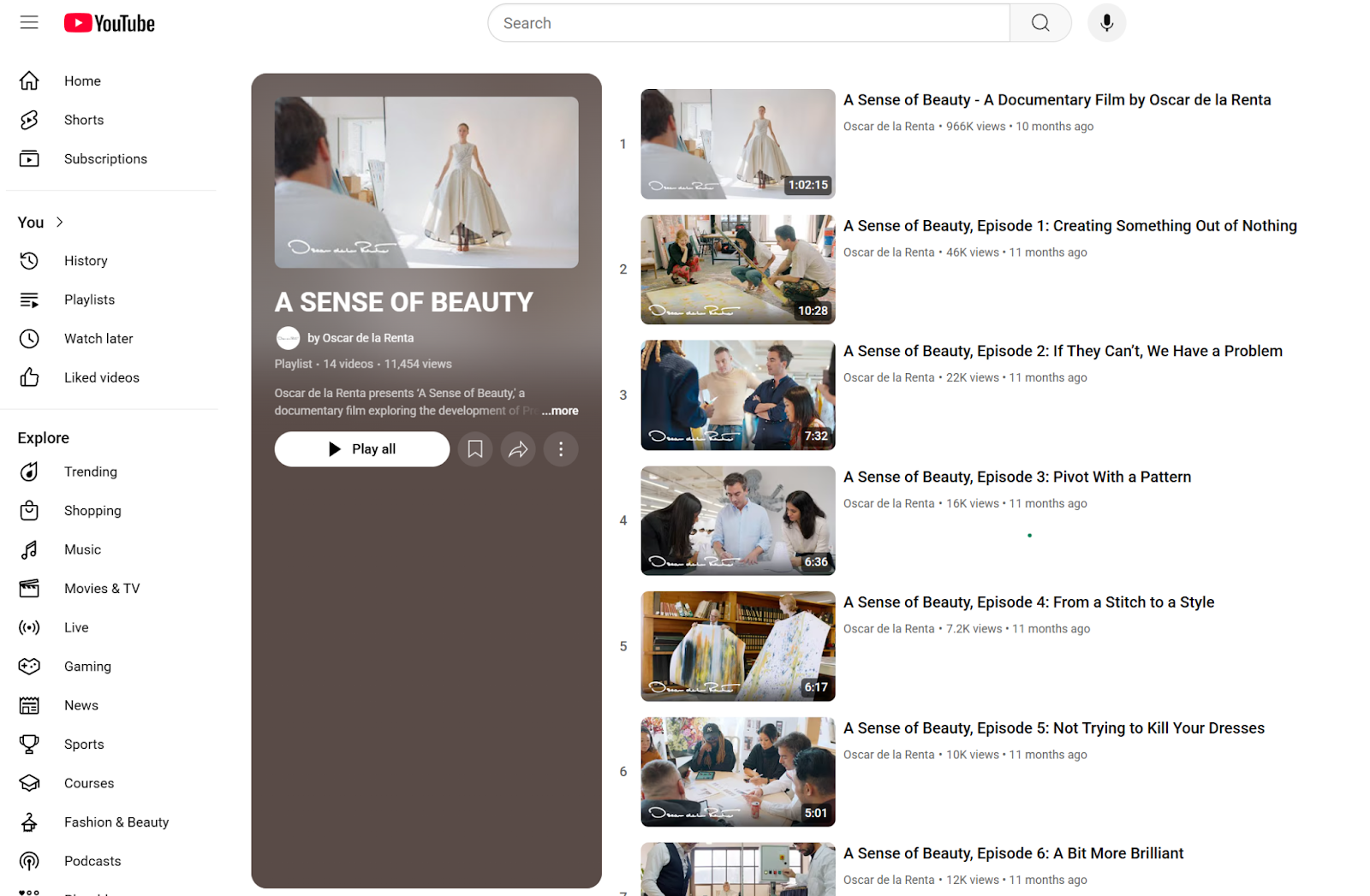Screen dimensions: 1370x896
Task: Open Episode 4 From a Stitch title
Action: (1028, 602)
